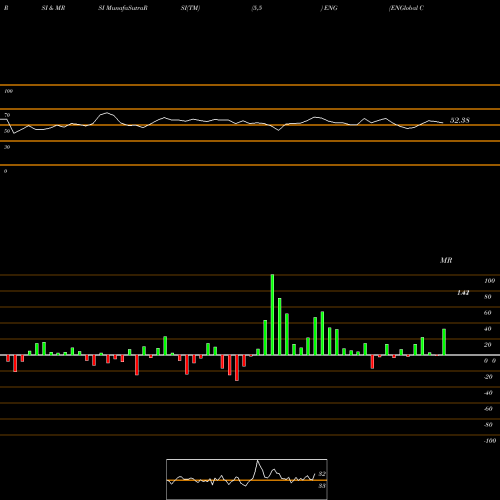Viewport: 500px width, 500px height.
Task: Click the ') ENG' header text
Action: coord(329,8)
